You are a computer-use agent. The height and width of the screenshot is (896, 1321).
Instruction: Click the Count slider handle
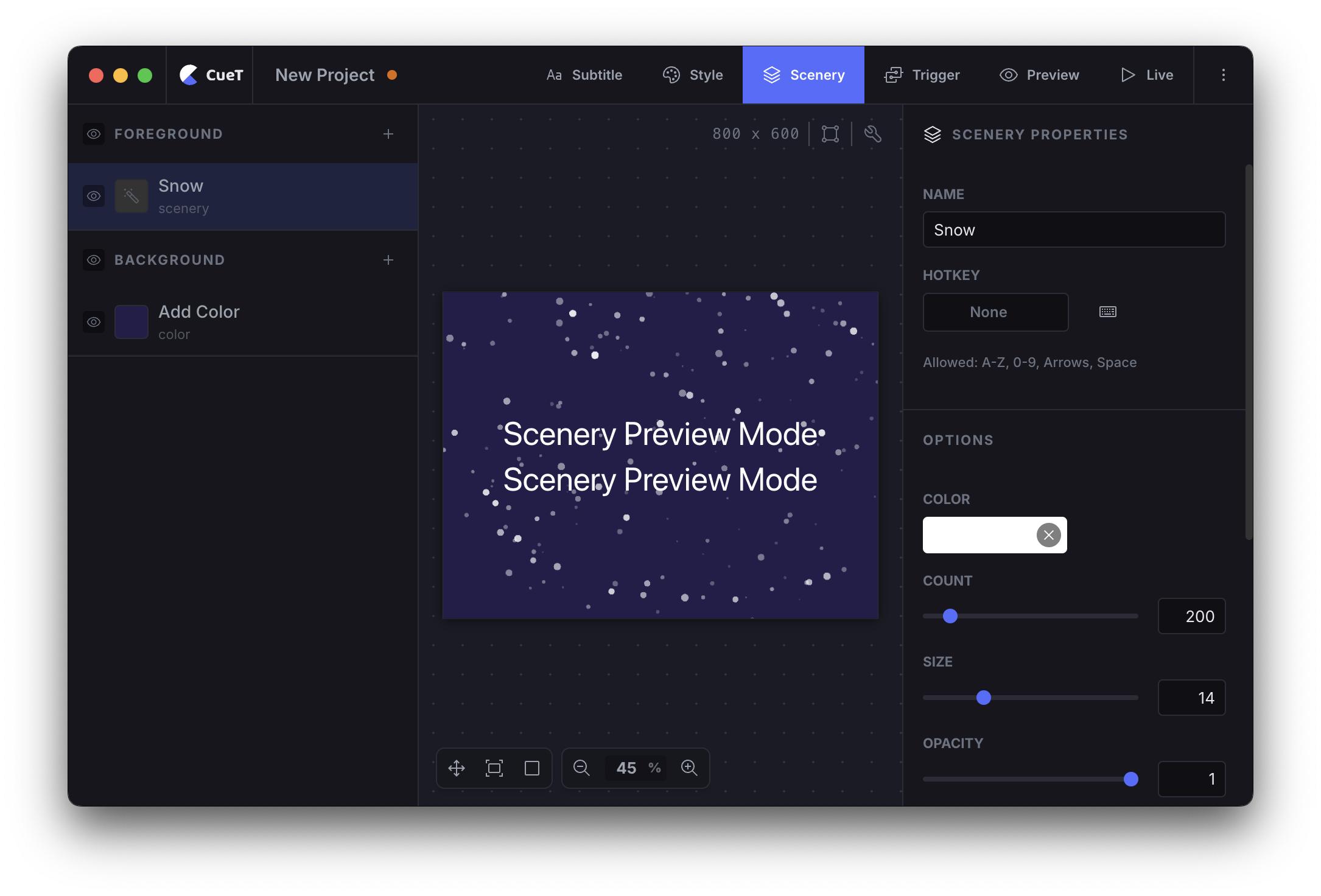point(950,616)
